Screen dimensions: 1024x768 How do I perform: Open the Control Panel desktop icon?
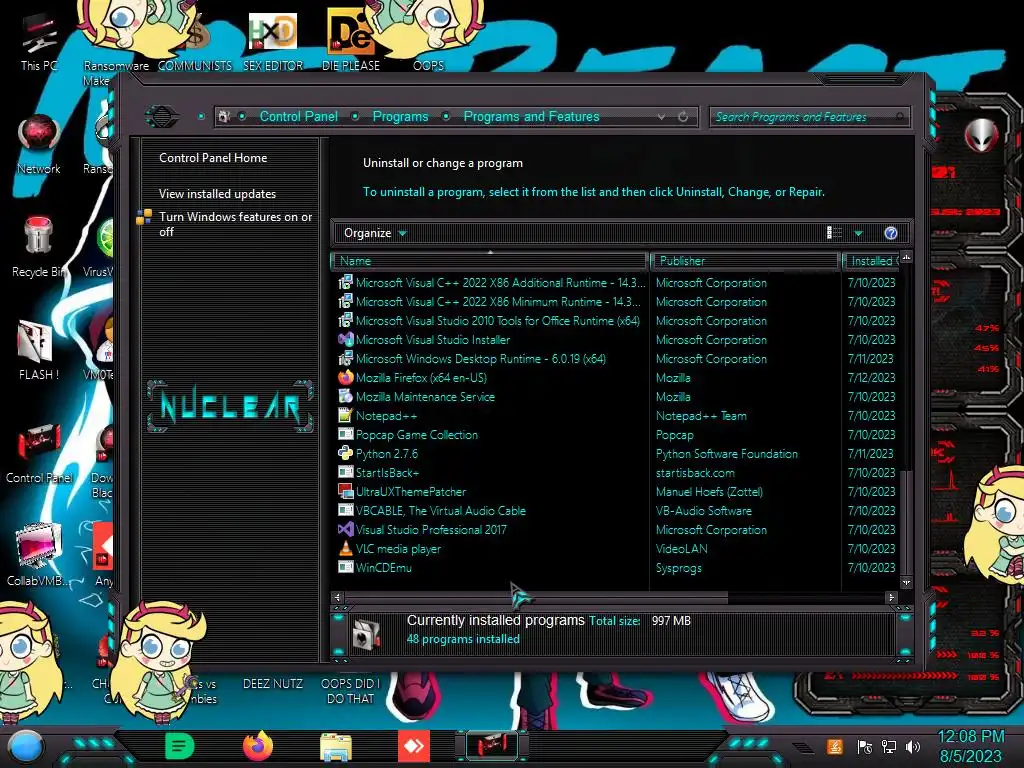coord(39,453)
